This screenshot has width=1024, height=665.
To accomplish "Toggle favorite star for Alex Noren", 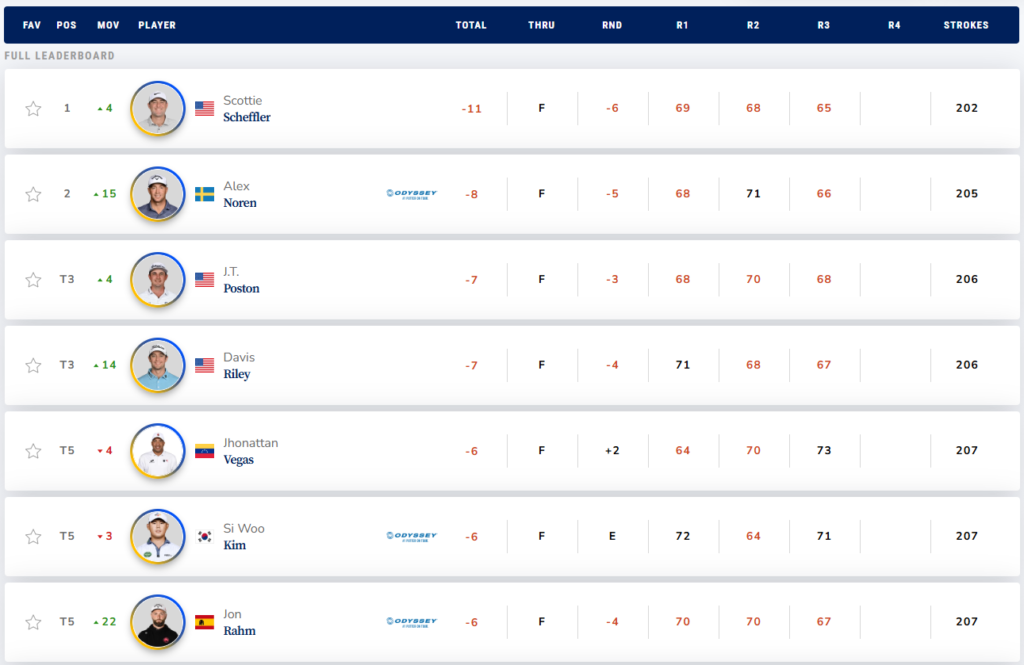I will 33,194.
